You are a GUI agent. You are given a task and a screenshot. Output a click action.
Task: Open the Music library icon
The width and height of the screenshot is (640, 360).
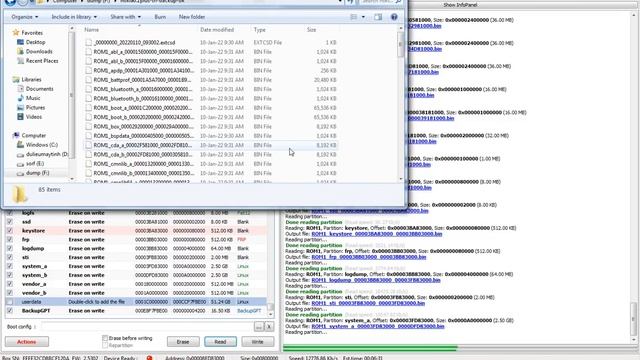[x=20, y=98]
